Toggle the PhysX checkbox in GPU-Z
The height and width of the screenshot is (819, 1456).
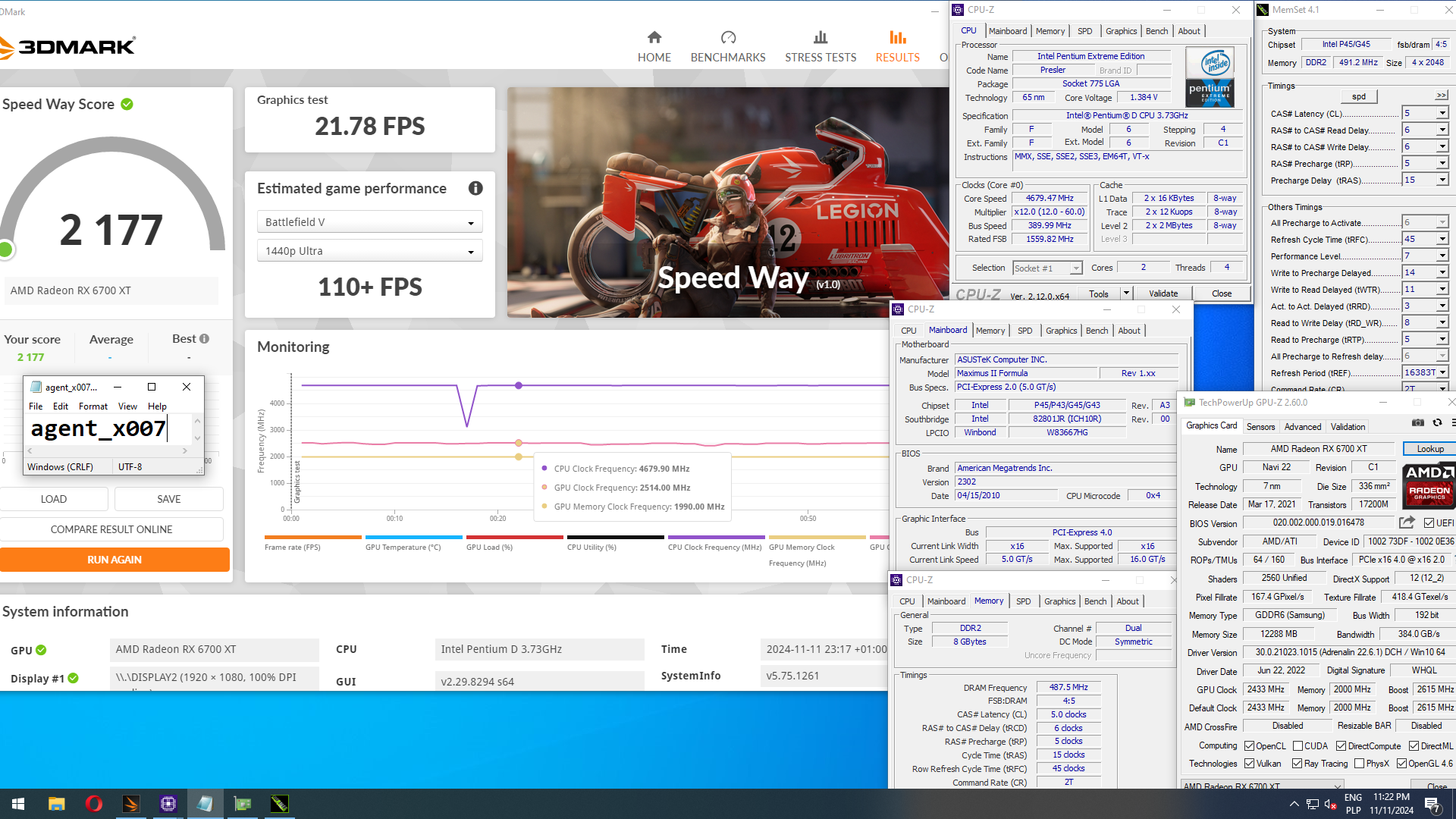pos(1360,764)
